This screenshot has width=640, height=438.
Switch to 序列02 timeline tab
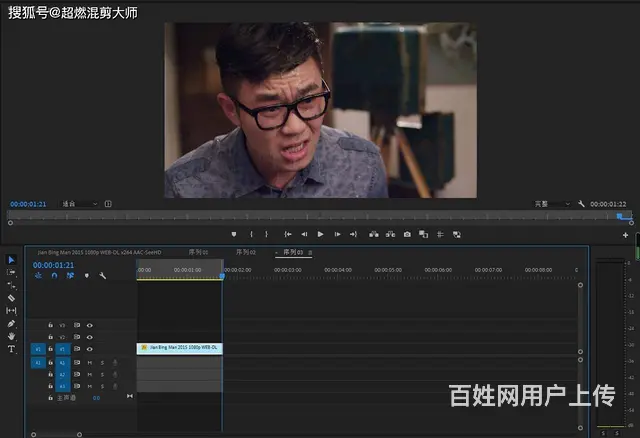pyautogui.click(x=246, y=252)
